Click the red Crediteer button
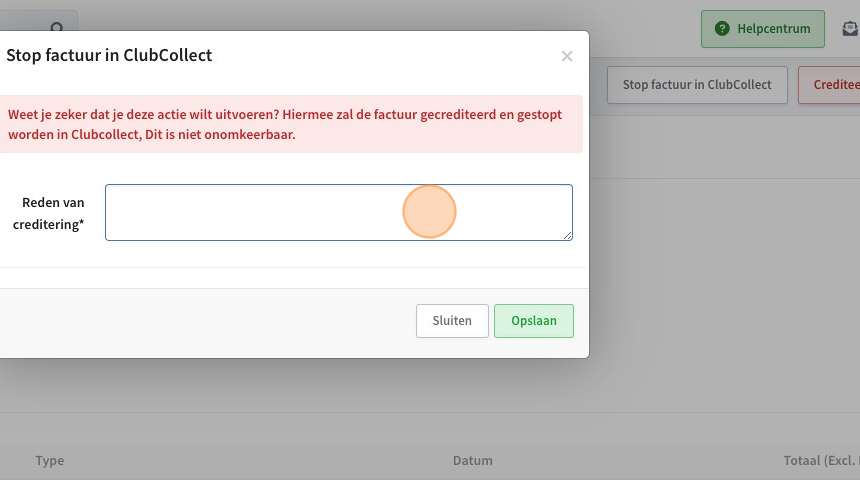 click(x=829, y=85)
